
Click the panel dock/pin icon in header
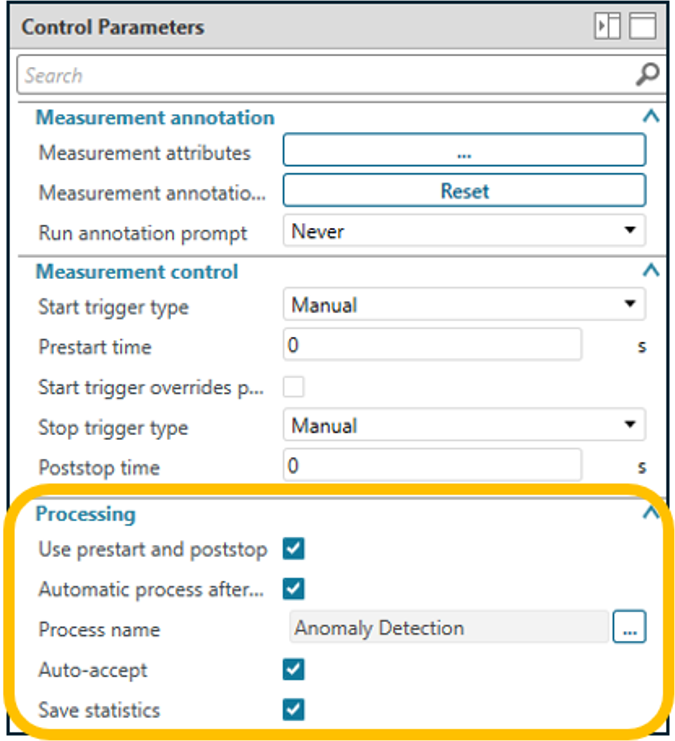click(607, 27)
